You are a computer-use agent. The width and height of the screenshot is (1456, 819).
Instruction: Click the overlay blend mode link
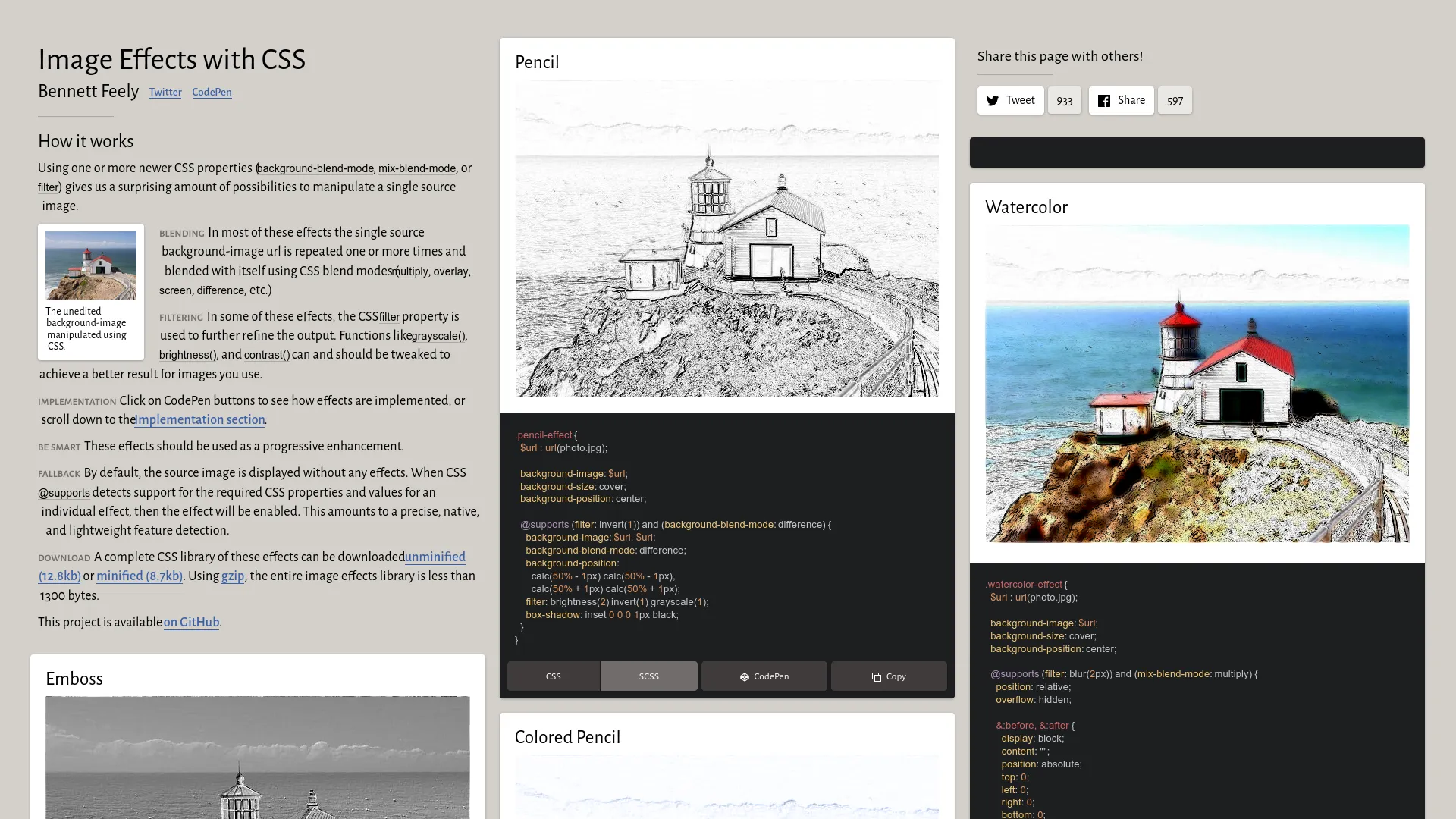tap(450, 271)
